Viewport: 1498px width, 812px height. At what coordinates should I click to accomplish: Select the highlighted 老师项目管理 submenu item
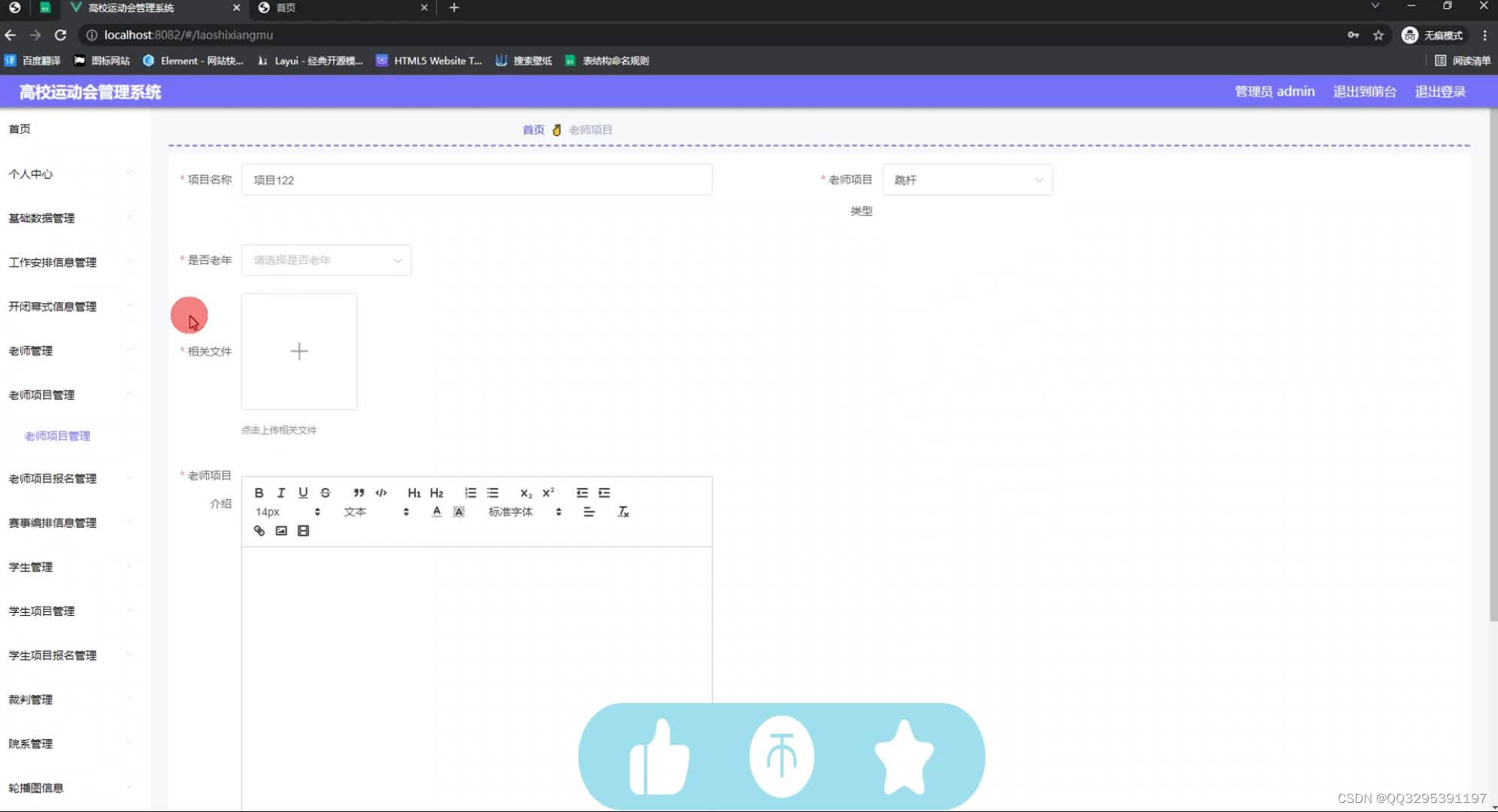[x=57, y=436]
